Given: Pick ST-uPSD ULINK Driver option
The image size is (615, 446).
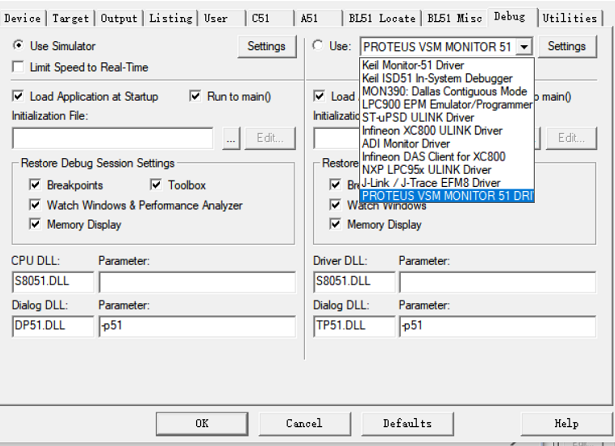Looking at the screenshot, I should (447, 117).
